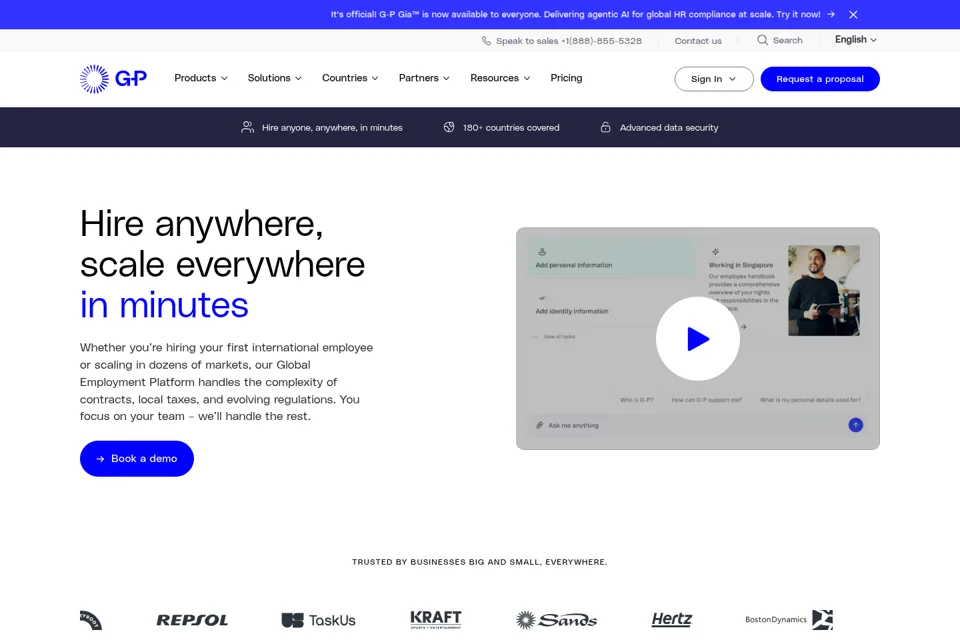The image size is (960, 640).
Task: Close the announcement banner
Action: click(x=853, y=15)
